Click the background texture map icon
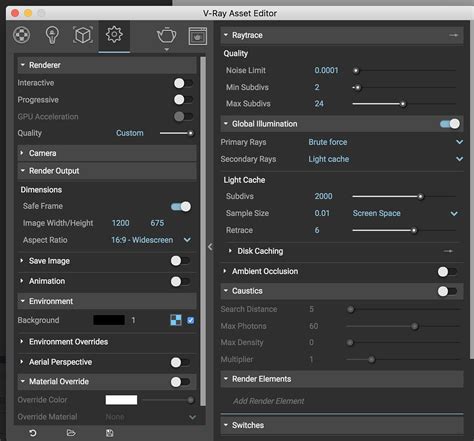The width and height of the screenshot is (474, 441). click(176, 320)
